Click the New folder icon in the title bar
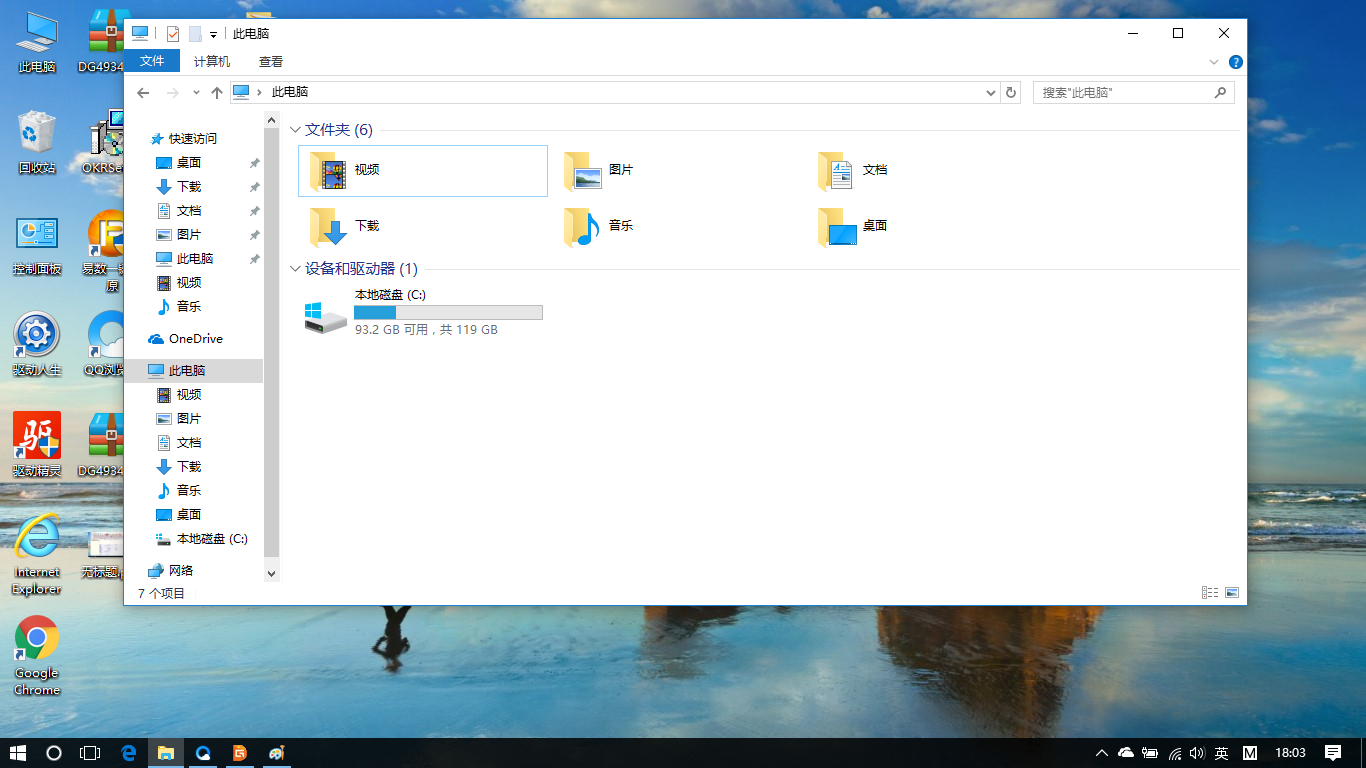The width and height of the screenshot is (1366, 768). click(x=195, y=33)
